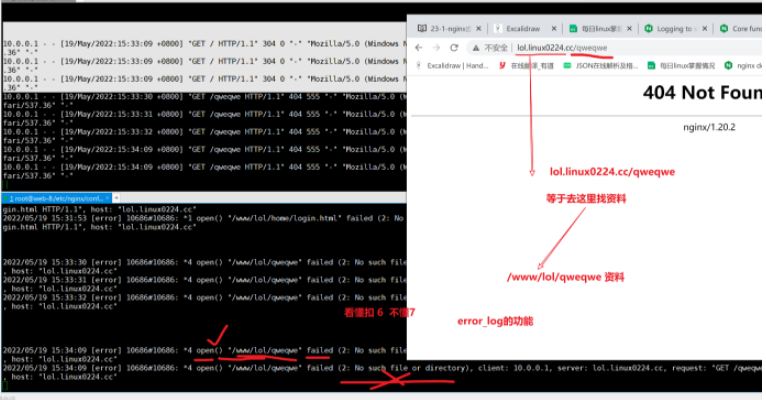
Task: Open the 在线翻译_有道 bookmark
Action: point(526,65)
